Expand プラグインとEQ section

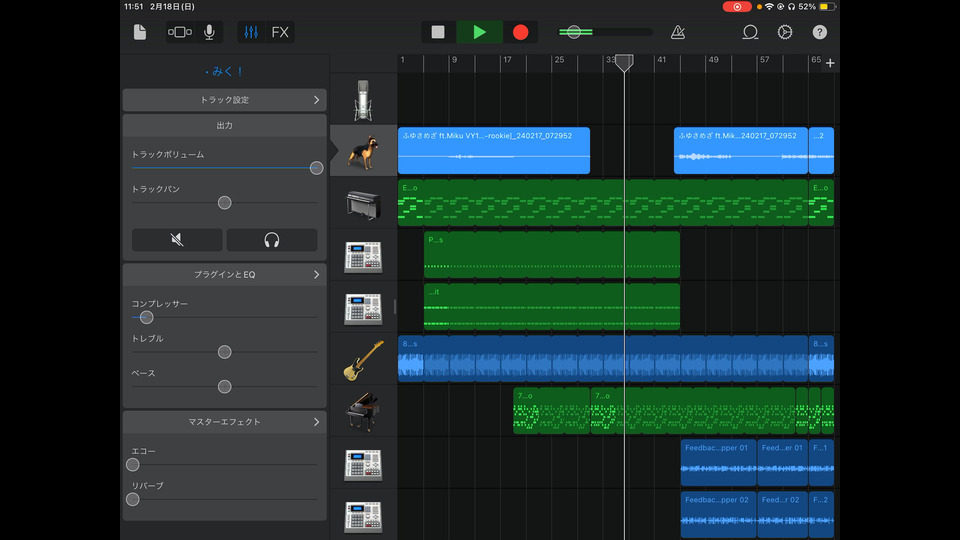(224, 274)
